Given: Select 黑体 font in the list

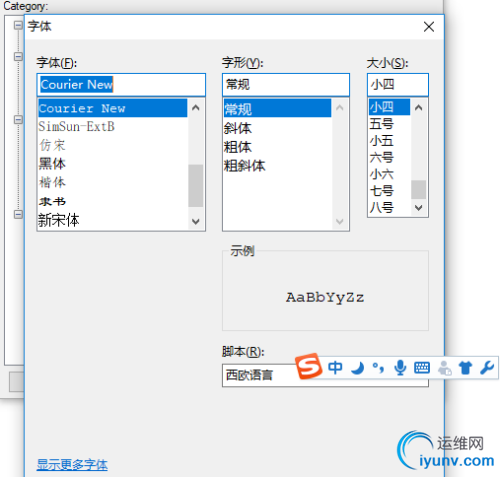Looking at the screenshot, I should coord(113,164).
